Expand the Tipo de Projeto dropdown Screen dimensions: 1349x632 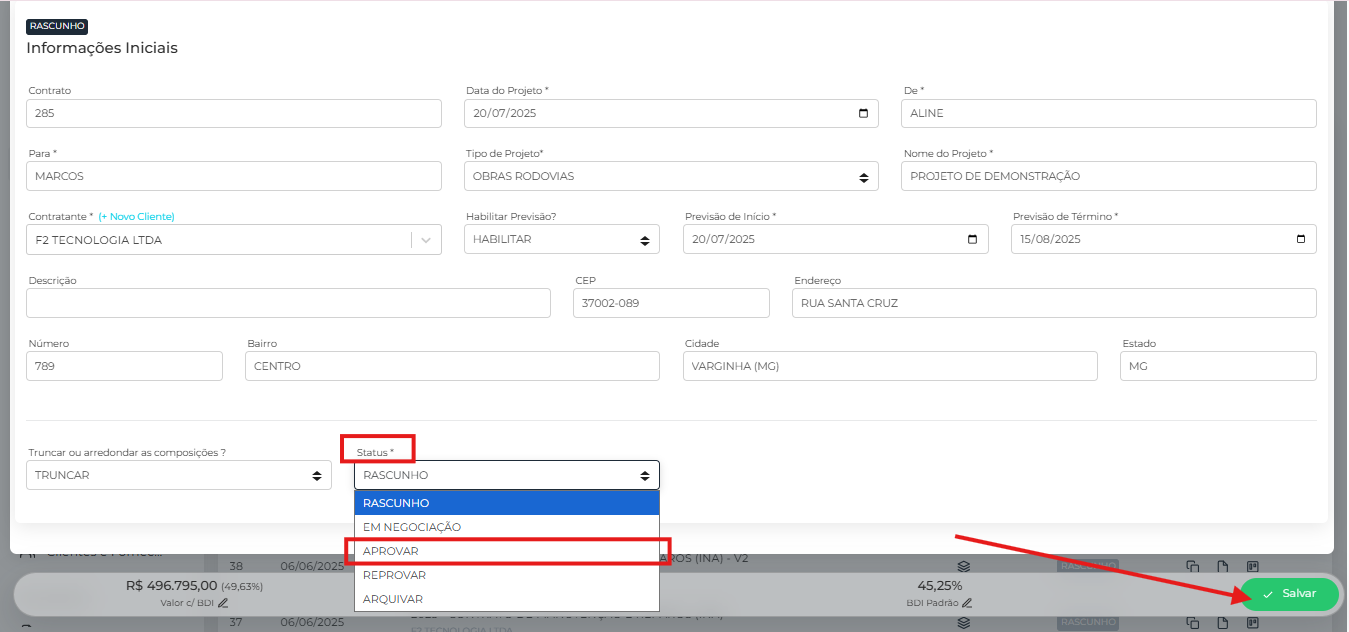(x=864, y=177)
